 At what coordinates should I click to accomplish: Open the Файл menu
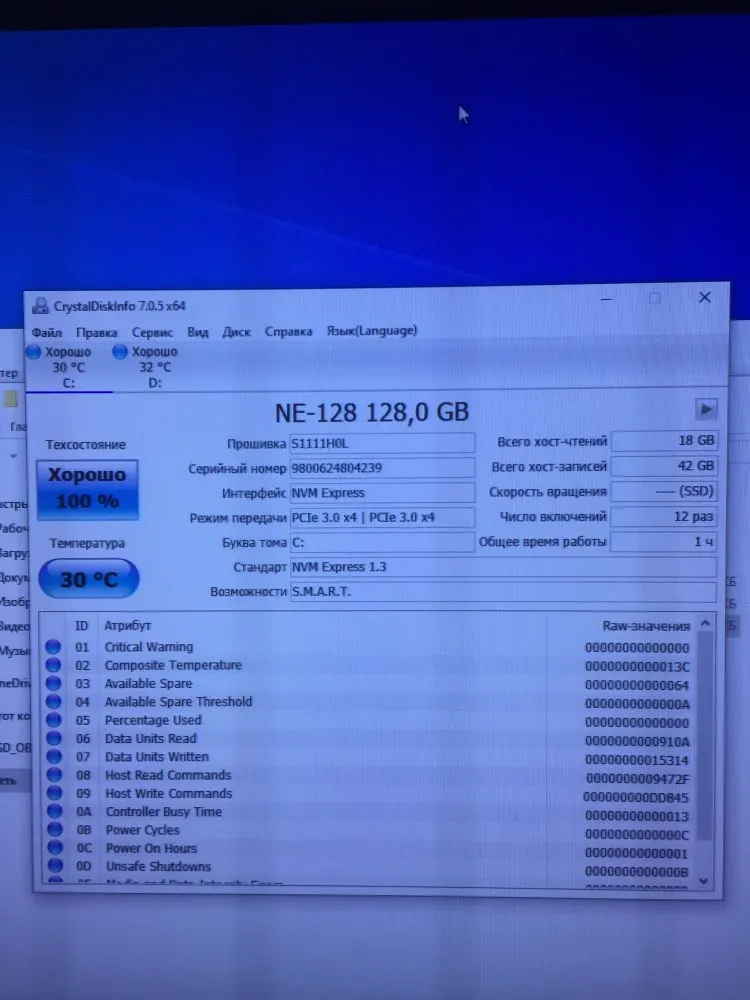pyautogui.click(x=47, y=332)
